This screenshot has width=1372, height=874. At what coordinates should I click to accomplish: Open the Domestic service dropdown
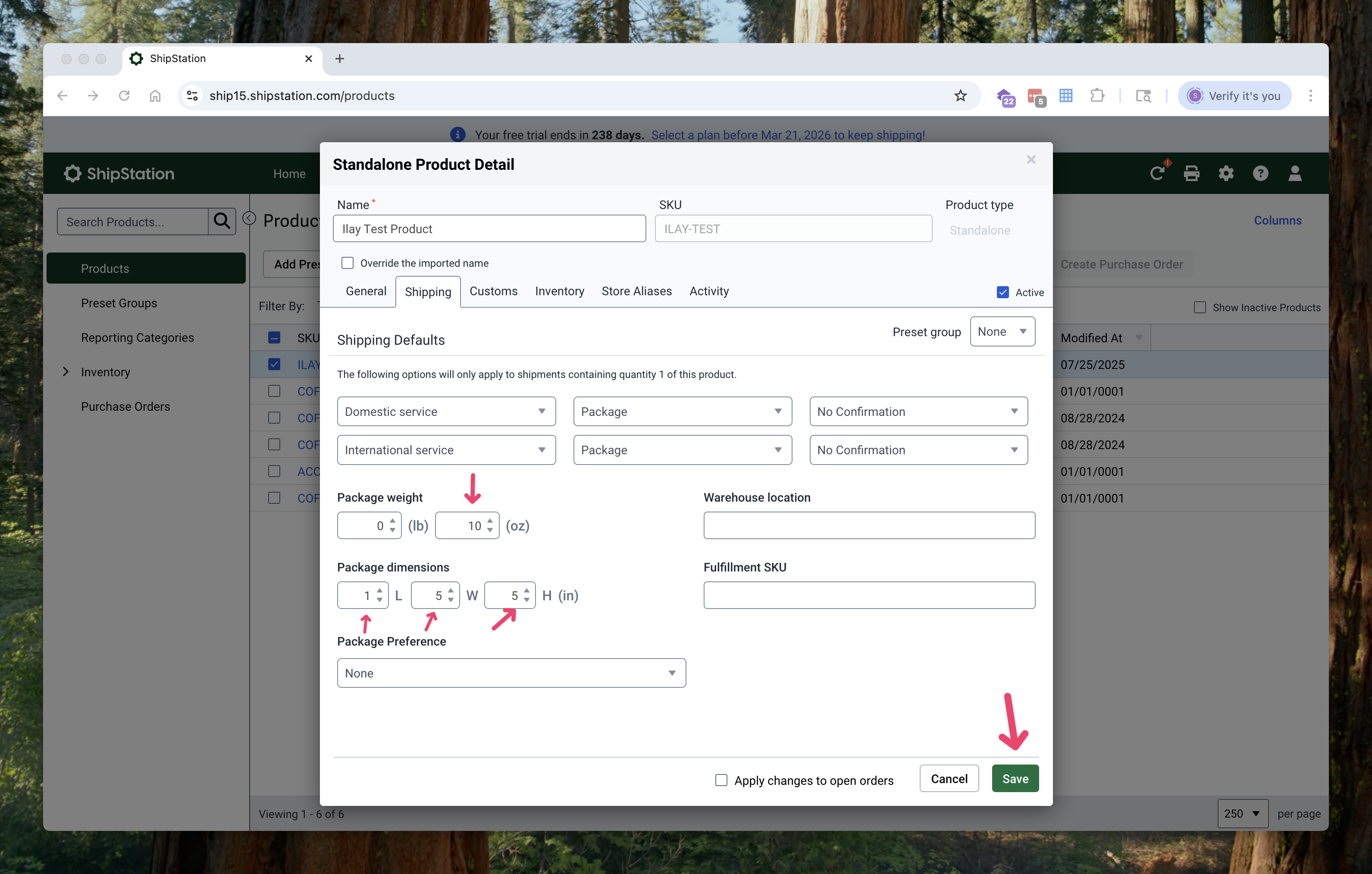[x=445, y=412]
